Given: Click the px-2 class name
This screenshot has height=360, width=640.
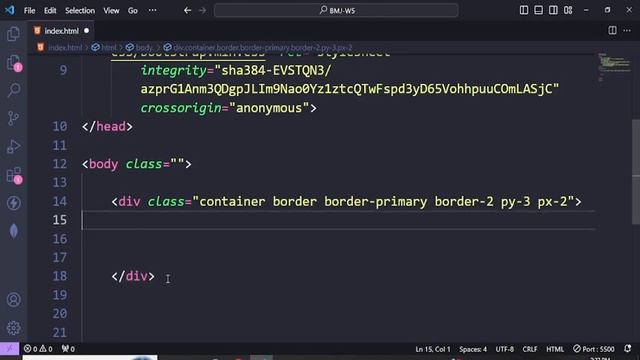Looking at the screenshot, I should coord(552,201).
